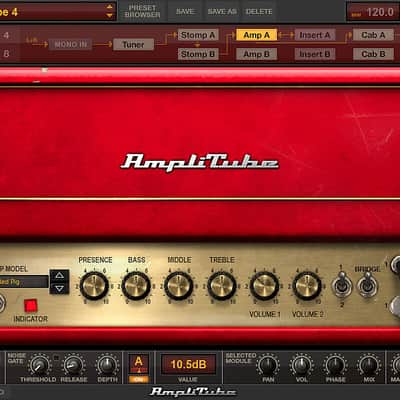Select next amp model with down triangle
This screenshot has height=400, width=400.
(x=59, y=288)
